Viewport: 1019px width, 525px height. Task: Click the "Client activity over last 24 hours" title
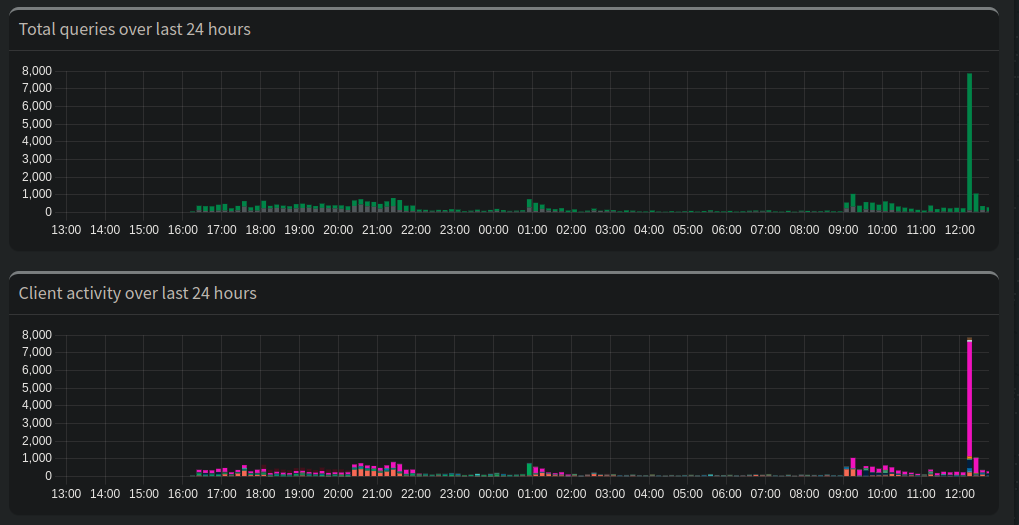click(138, 293)
